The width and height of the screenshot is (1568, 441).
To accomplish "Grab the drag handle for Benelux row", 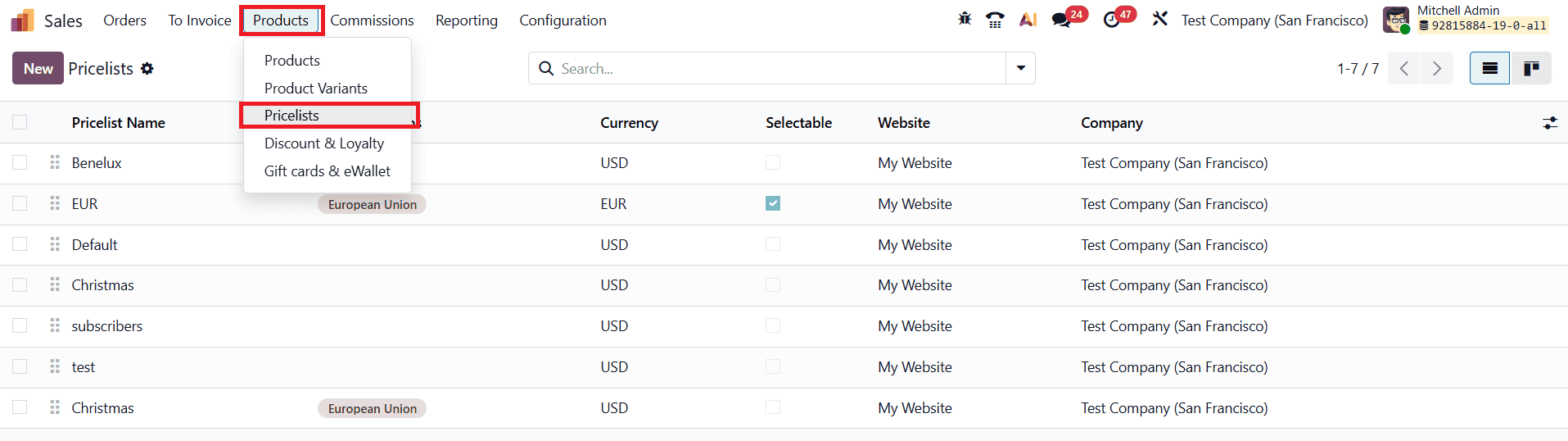I will point(55,162).
